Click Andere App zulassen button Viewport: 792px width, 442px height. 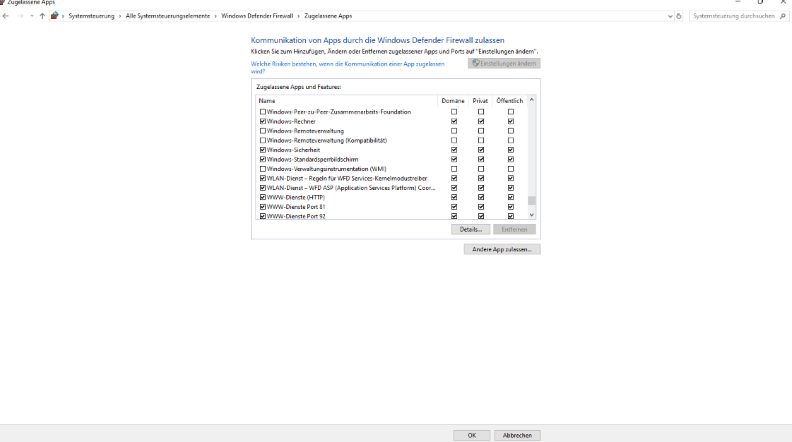[x=502, y=249]
